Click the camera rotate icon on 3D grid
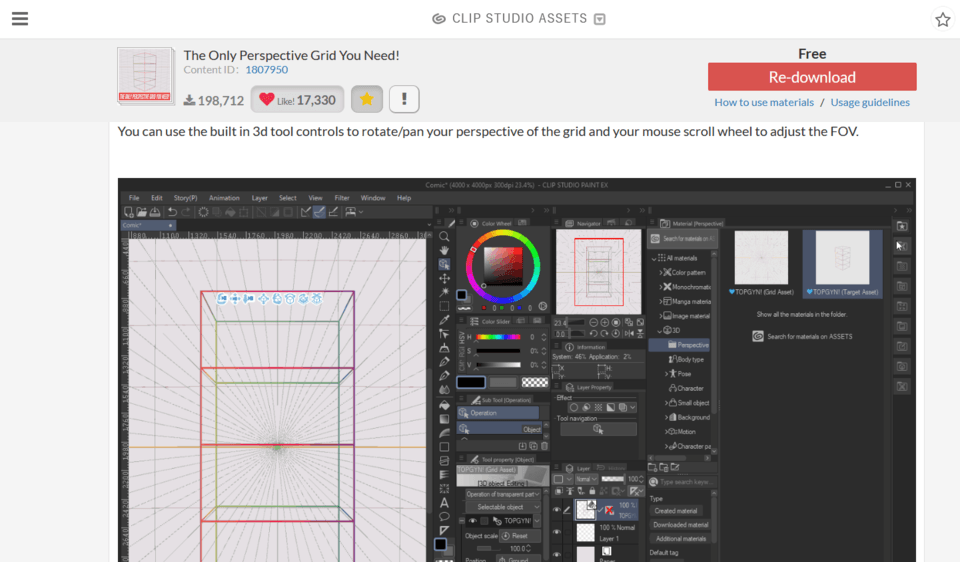This screenshot has width=960, height=562. (x=222, y=299)
